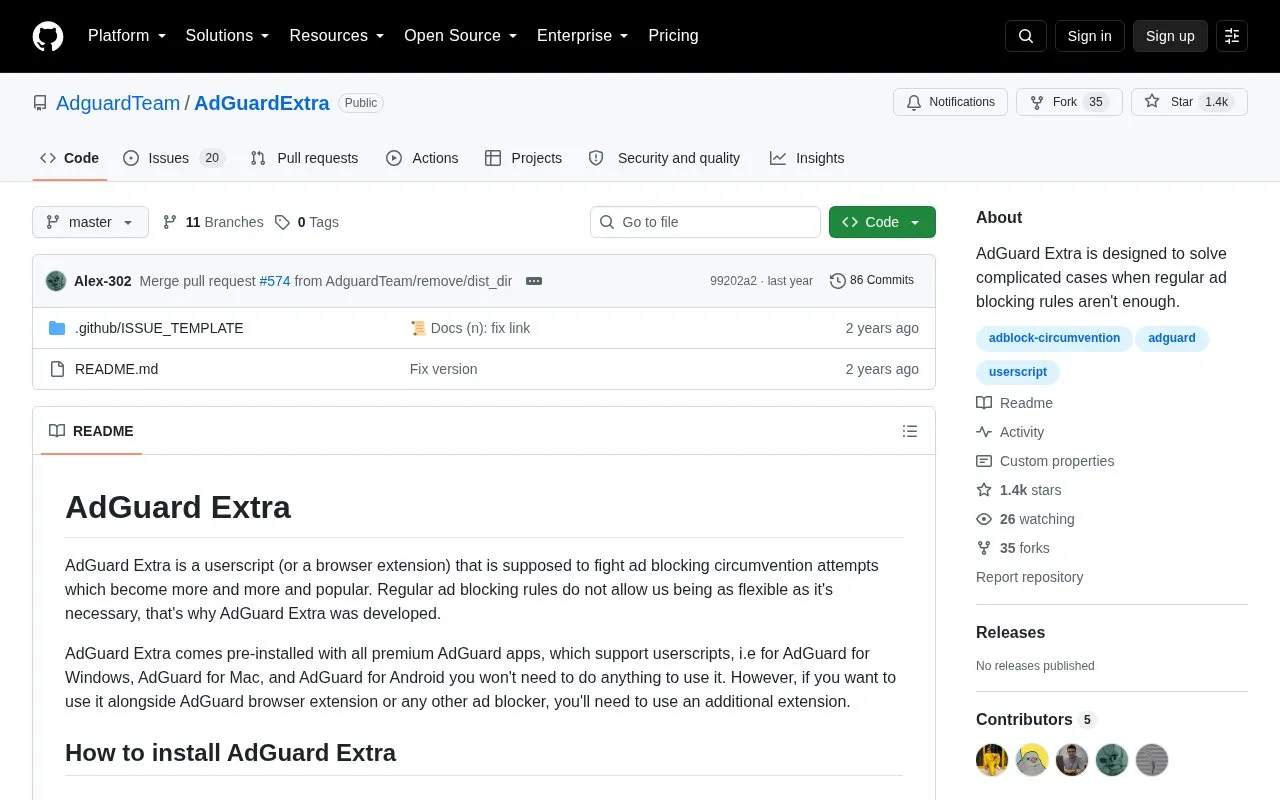Focus the Go to file search field

[x=705, y=222]
